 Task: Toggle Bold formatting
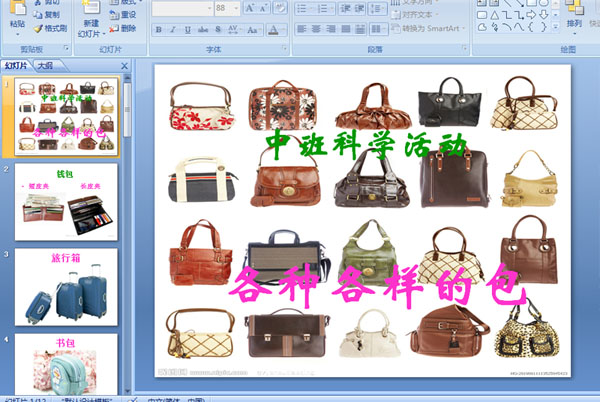pyautogui.click(x=158, y=29)
